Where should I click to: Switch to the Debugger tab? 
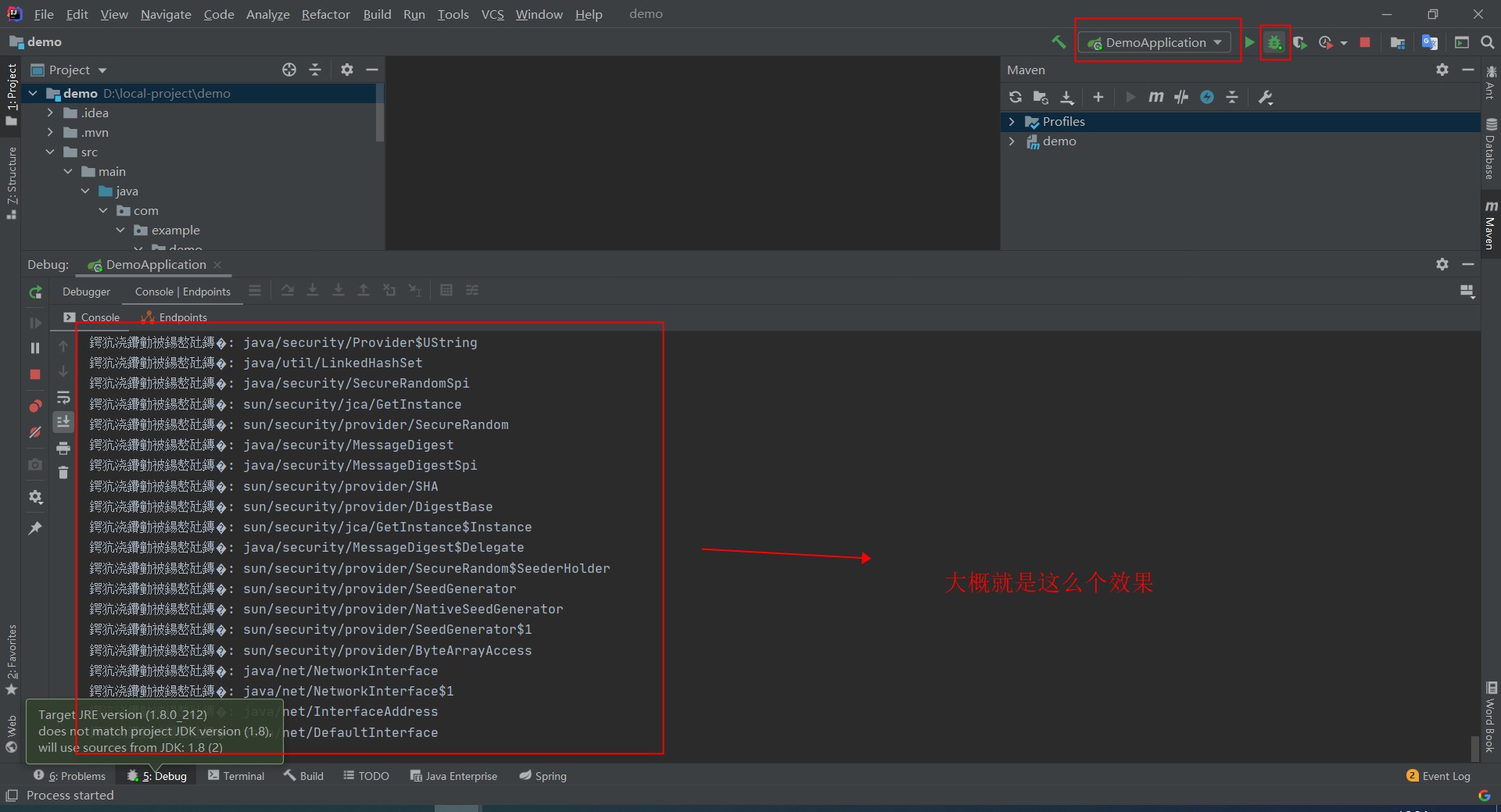(x=86, y=292)
